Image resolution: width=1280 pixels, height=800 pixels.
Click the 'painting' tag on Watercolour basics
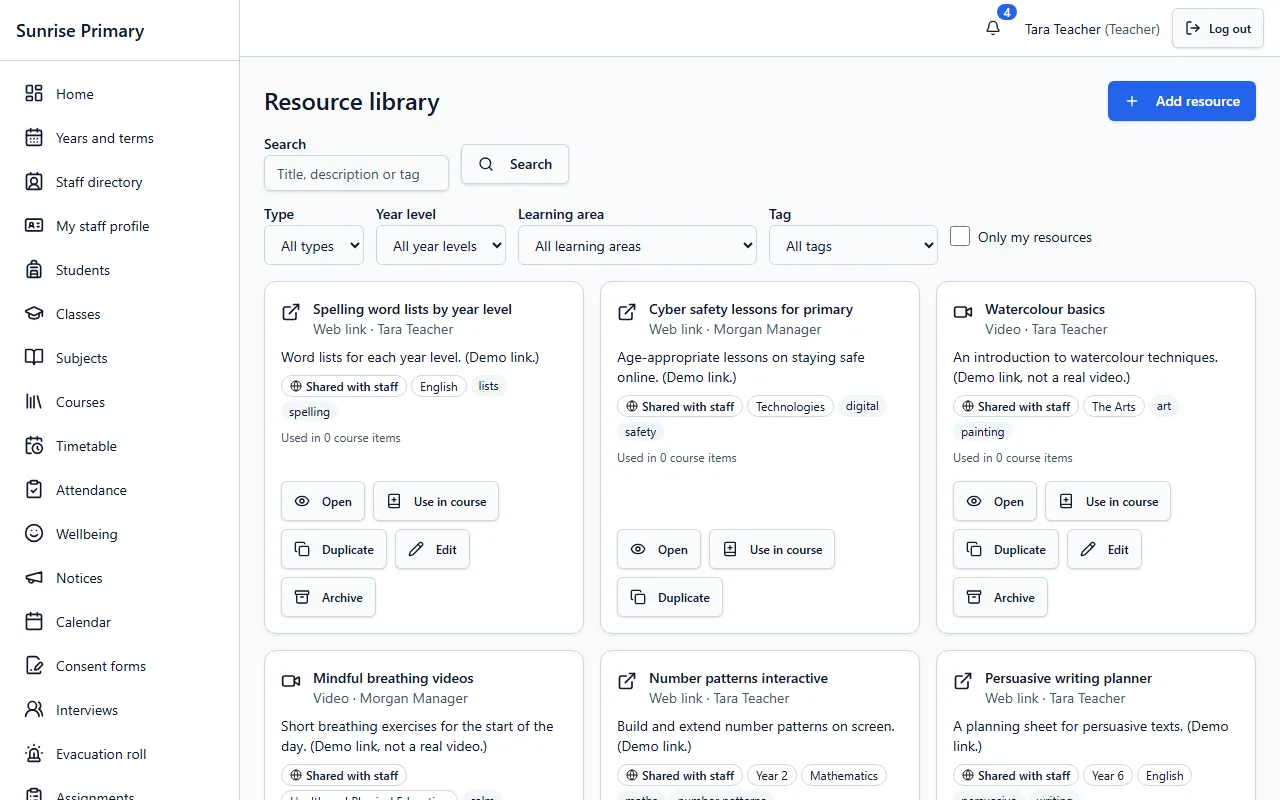coord(983,432)
